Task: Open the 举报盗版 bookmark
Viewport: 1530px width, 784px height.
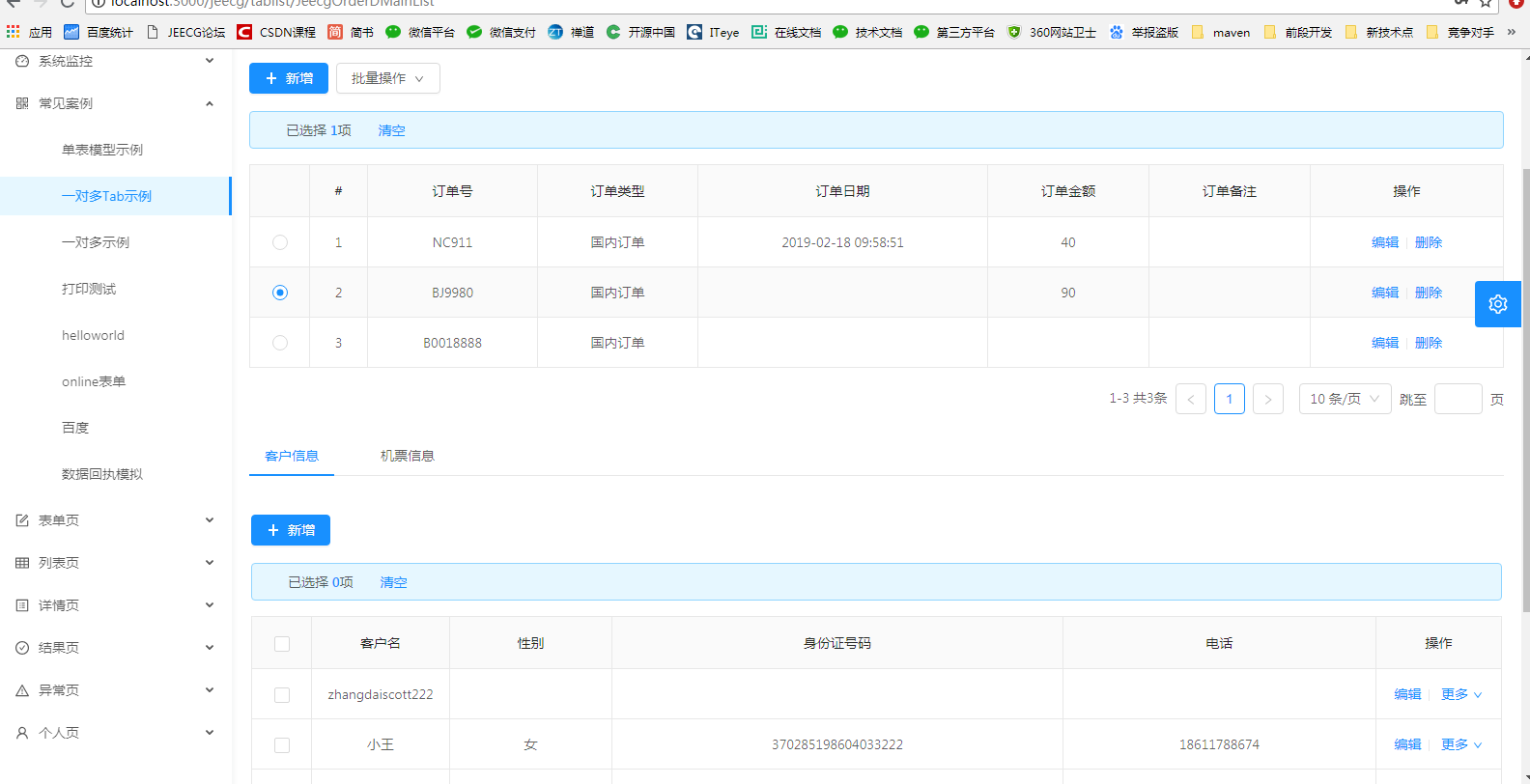Action: tap(1144, 32)
